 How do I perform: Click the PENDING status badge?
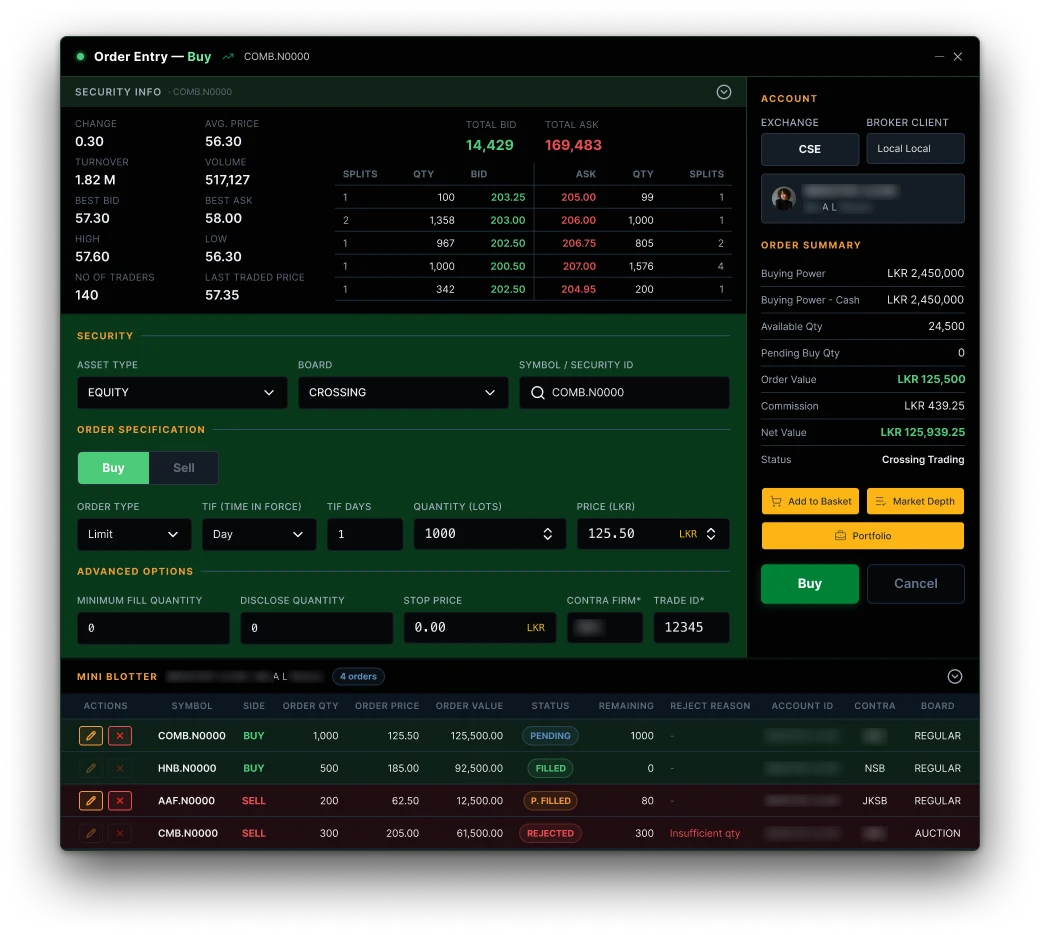click(550, 735)
